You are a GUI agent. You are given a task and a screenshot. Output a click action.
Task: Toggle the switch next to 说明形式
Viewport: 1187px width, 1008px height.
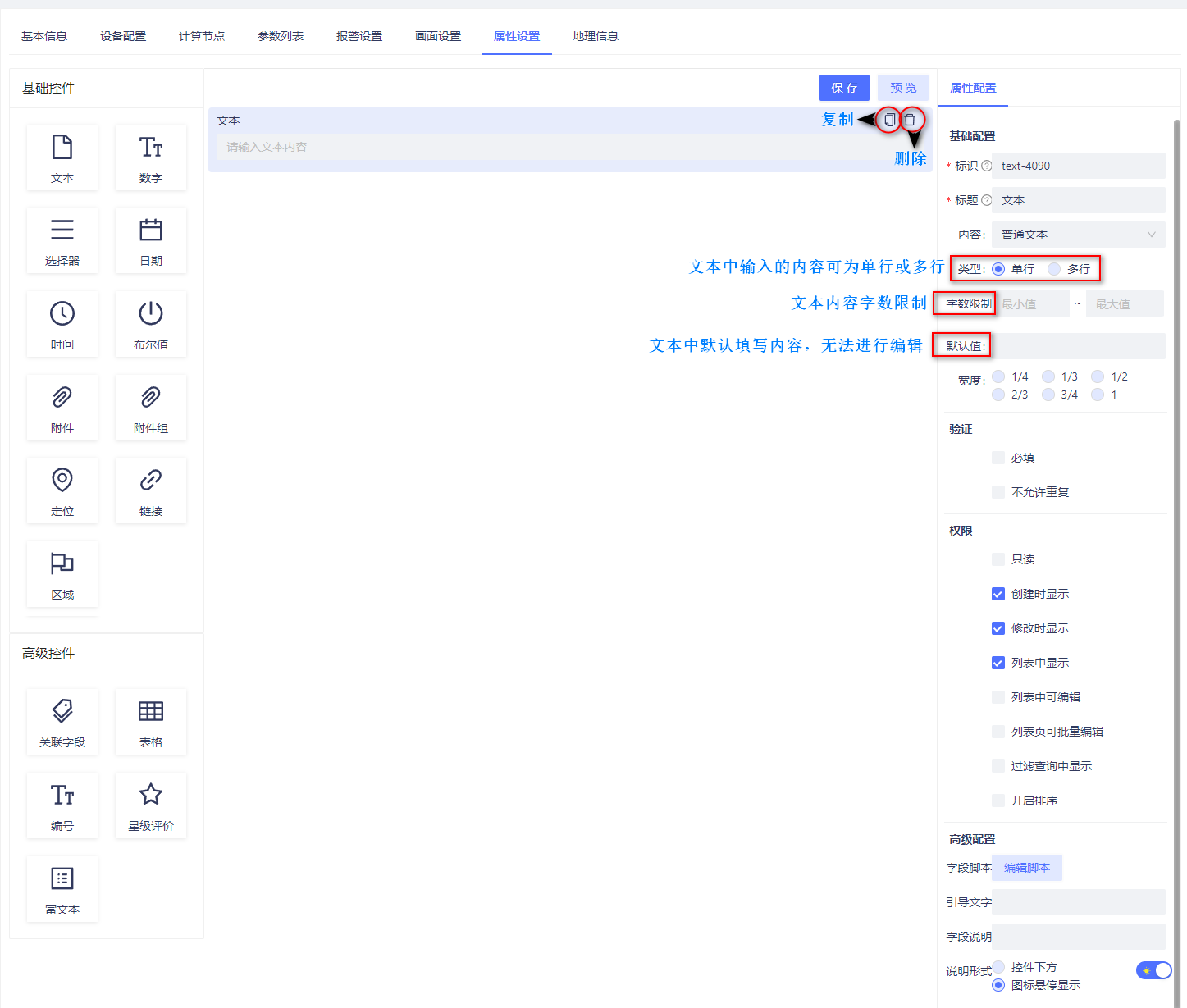pyautogui.click(x=1153, y=970)
